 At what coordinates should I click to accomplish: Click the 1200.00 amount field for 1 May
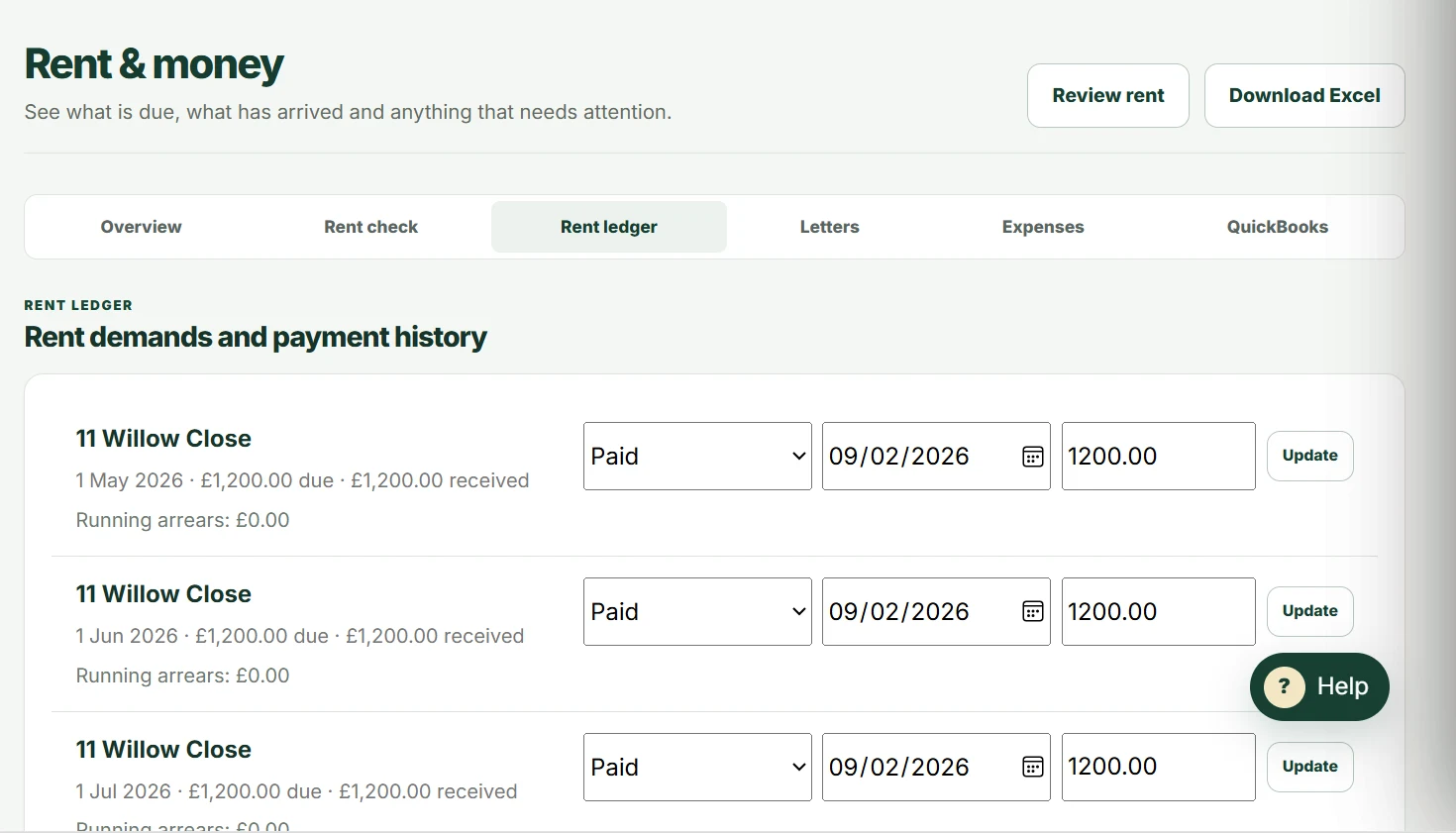[x=1158, y=457]
